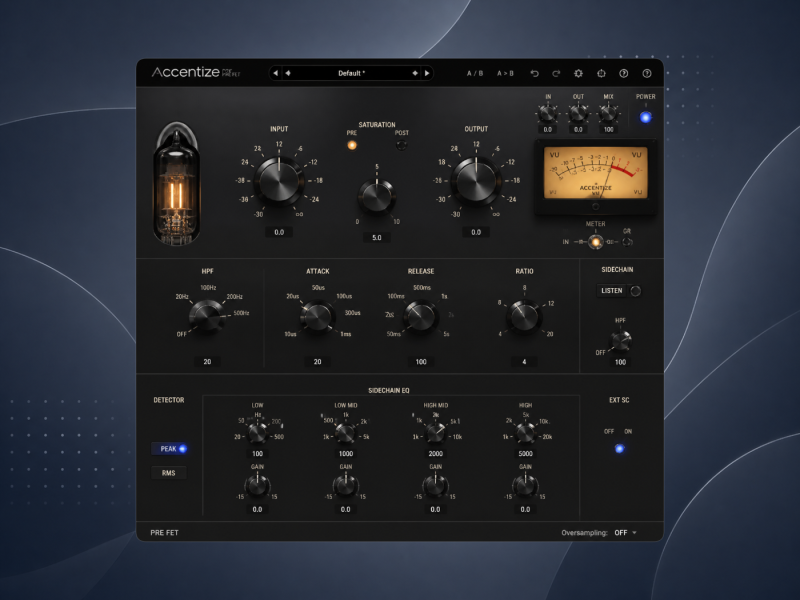800x600 pixels.
Task: Click the RELEASE value field 100
Action: 421,362
